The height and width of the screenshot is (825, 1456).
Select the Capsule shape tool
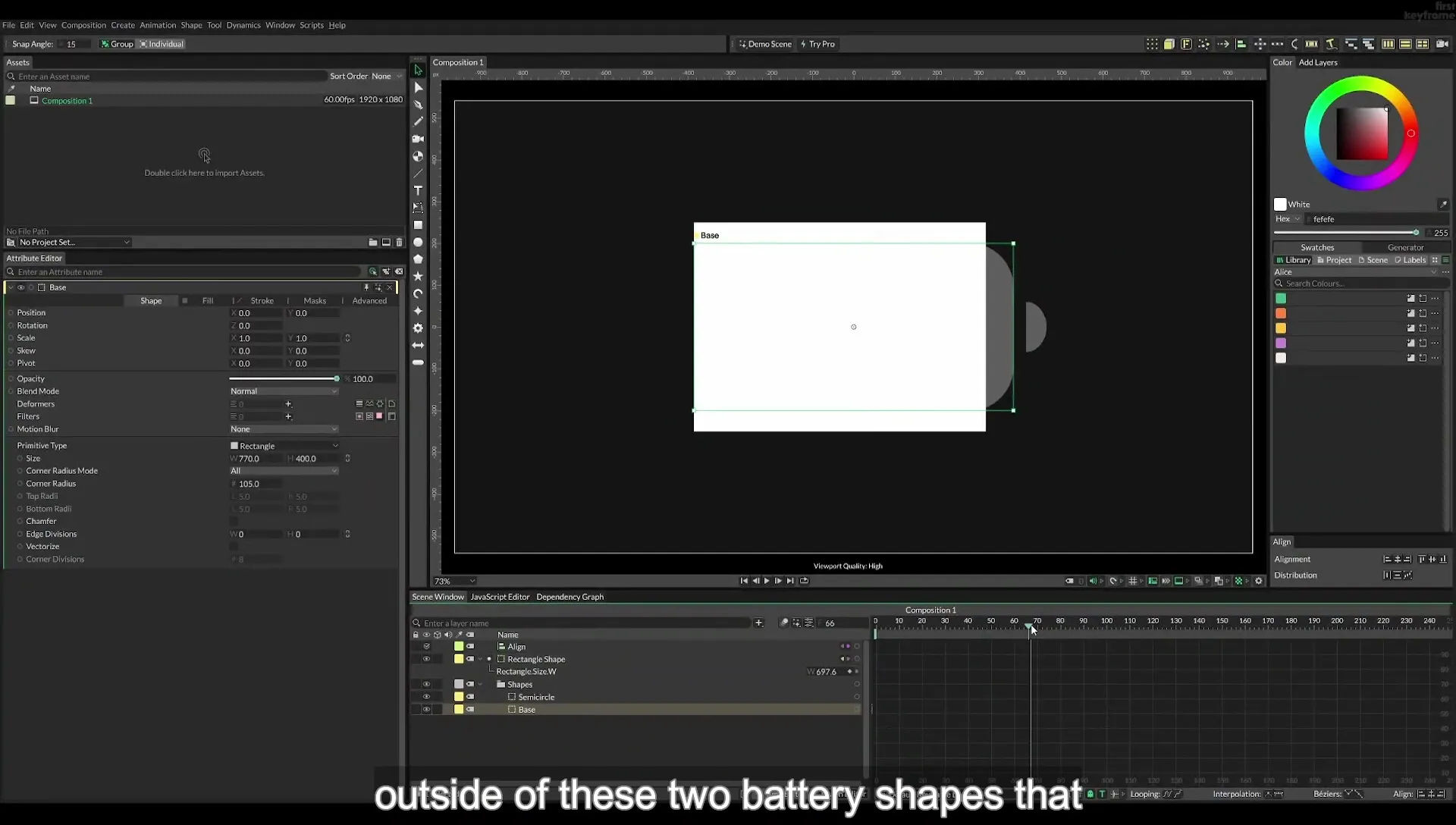418,362
